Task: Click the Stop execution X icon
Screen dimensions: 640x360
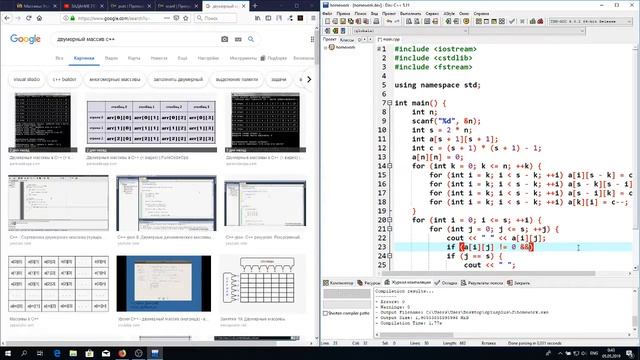Action: [x=522, y=21]
